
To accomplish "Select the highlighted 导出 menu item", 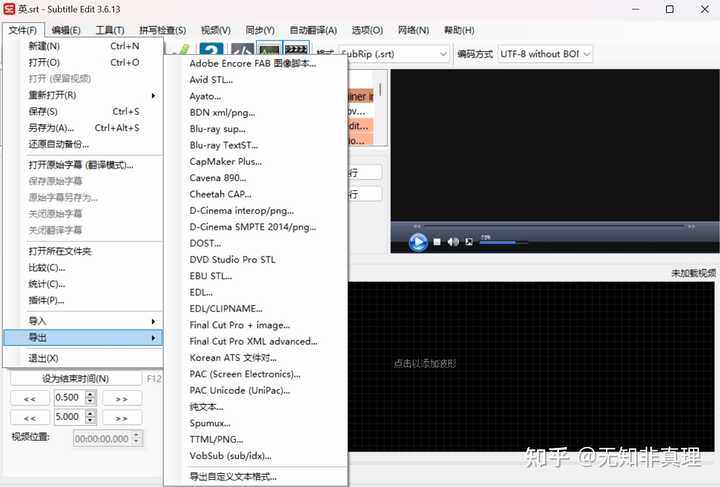I will 83,338.
